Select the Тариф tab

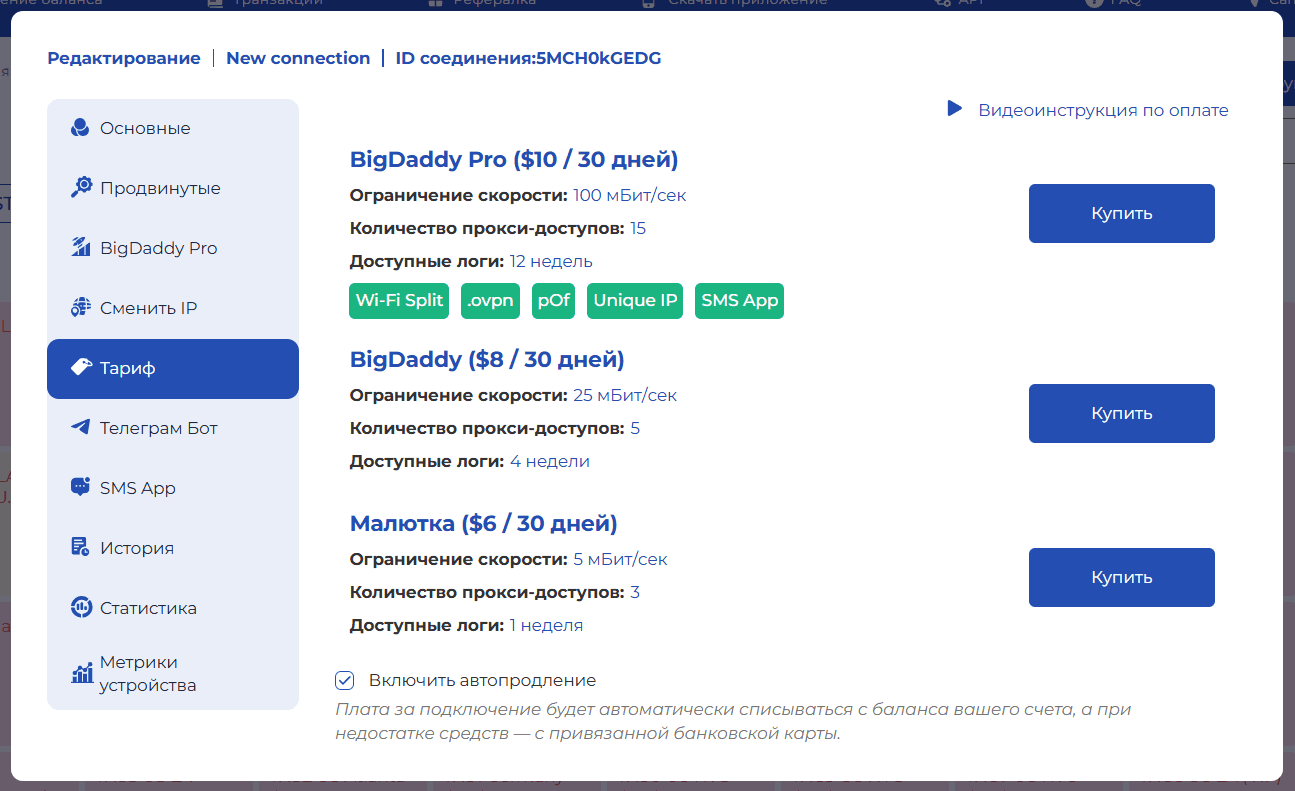click(173, 368)
